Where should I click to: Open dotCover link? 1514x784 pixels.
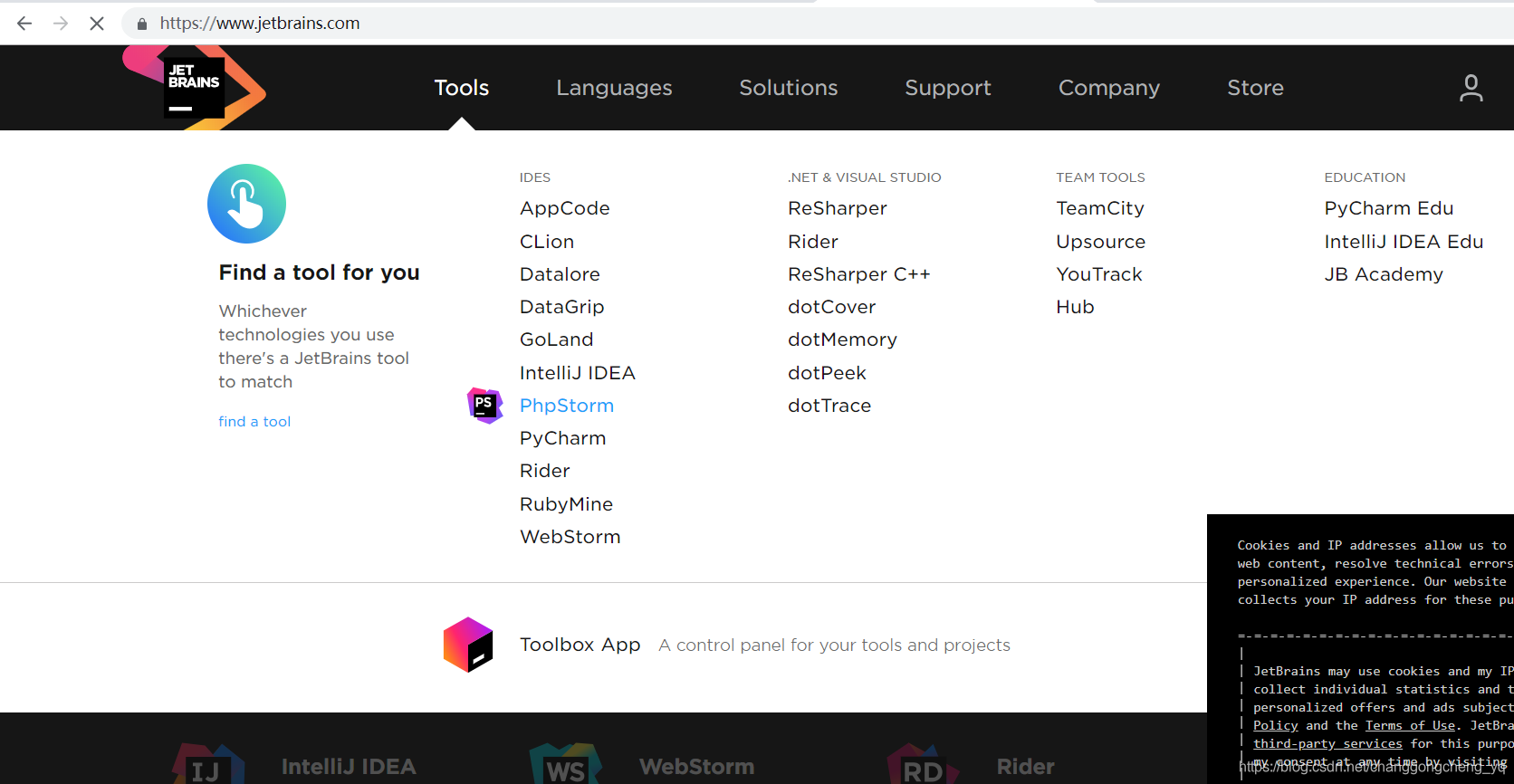[x=832, y=307]
